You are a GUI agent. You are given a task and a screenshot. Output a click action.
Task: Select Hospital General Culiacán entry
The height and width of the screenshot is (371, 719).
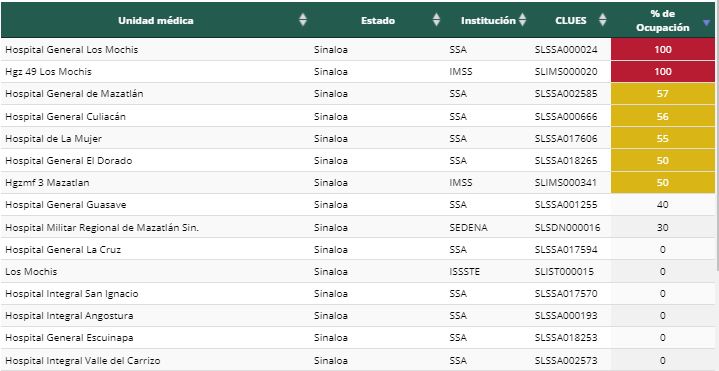pos(66,116)
